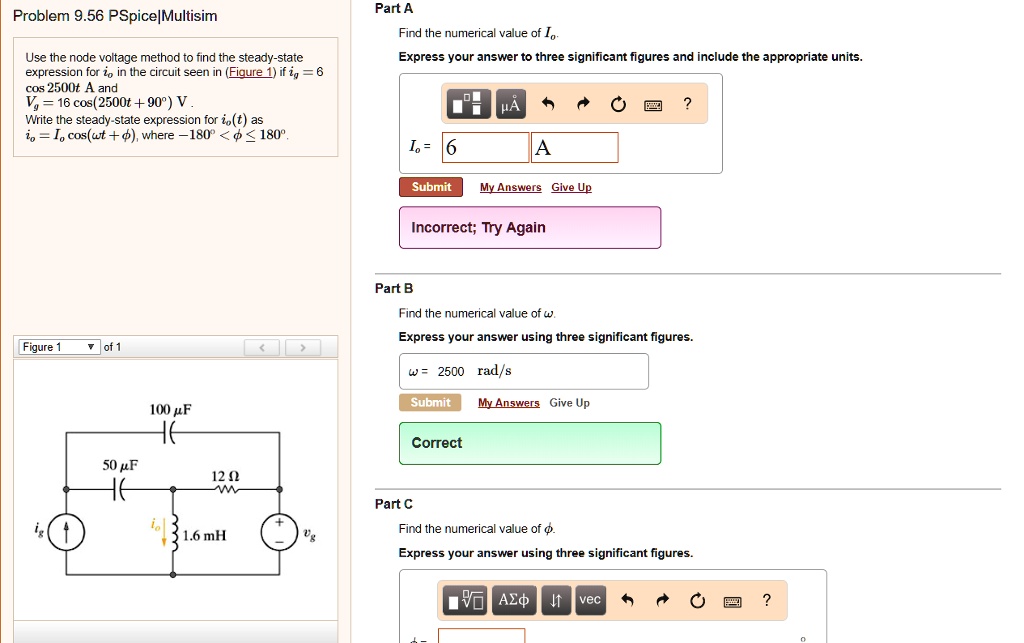Click Give Up for Part A
The image size is (1024, 643).
(570, 186)
